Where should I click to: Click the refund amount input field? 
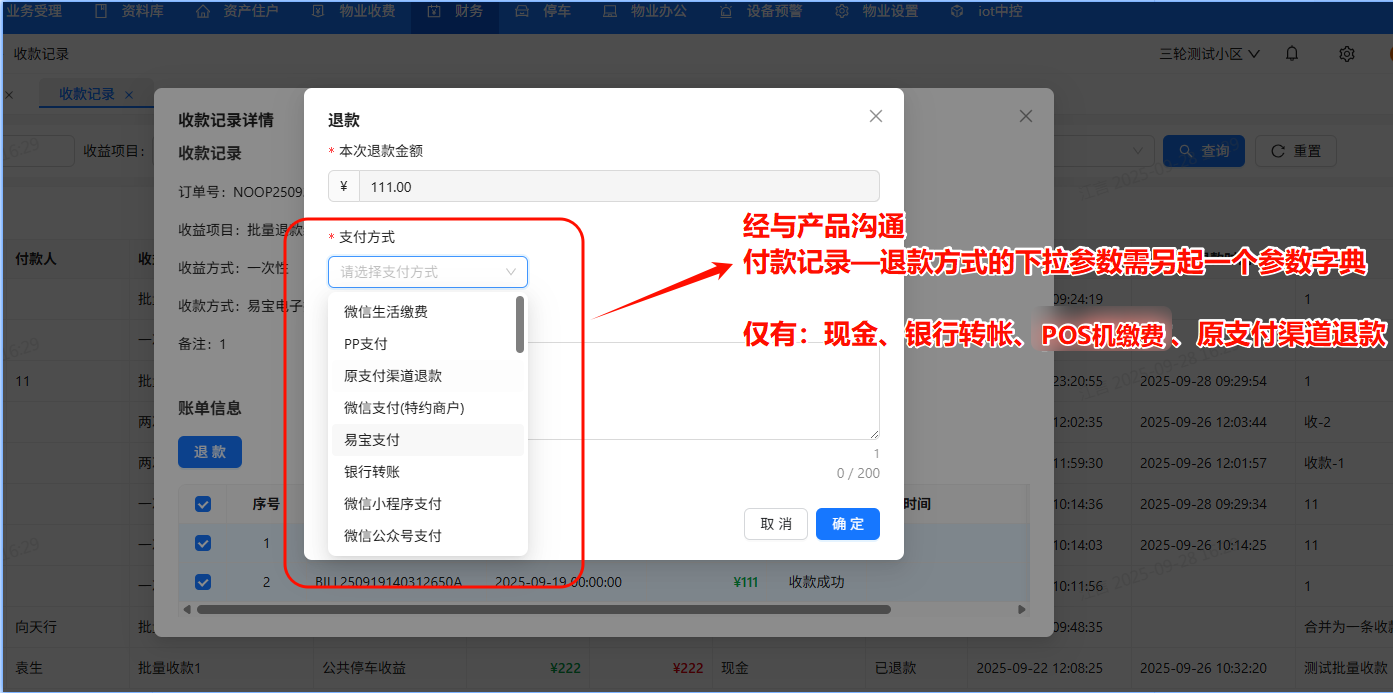tap(600, 186)
